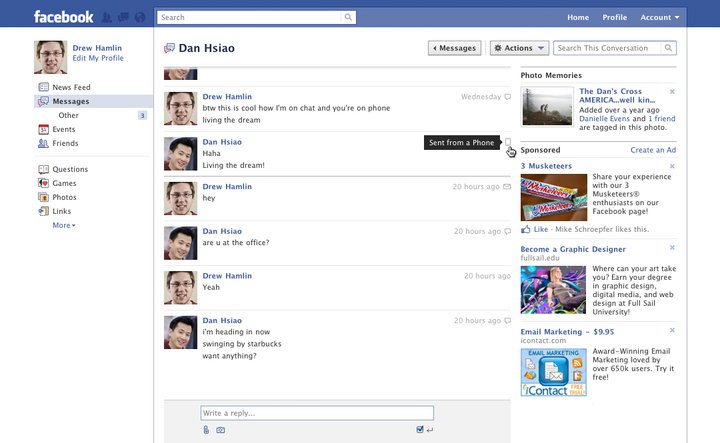Viewport: 720px width, 443px height.
Task: Open the notifications globe icon
Action: [138, 17]
